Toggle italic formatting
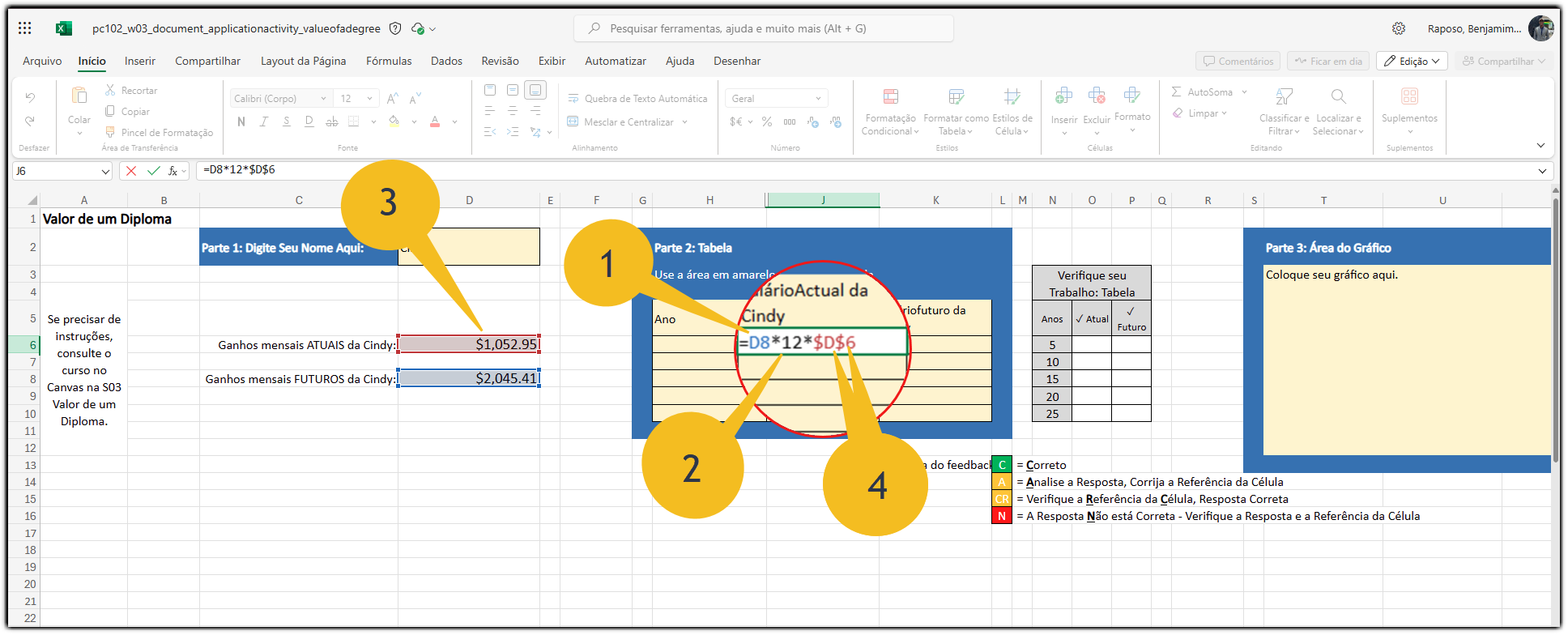The width and height of the screenshot is (1568, 635). pyautogui.click(x=263, y=121)
